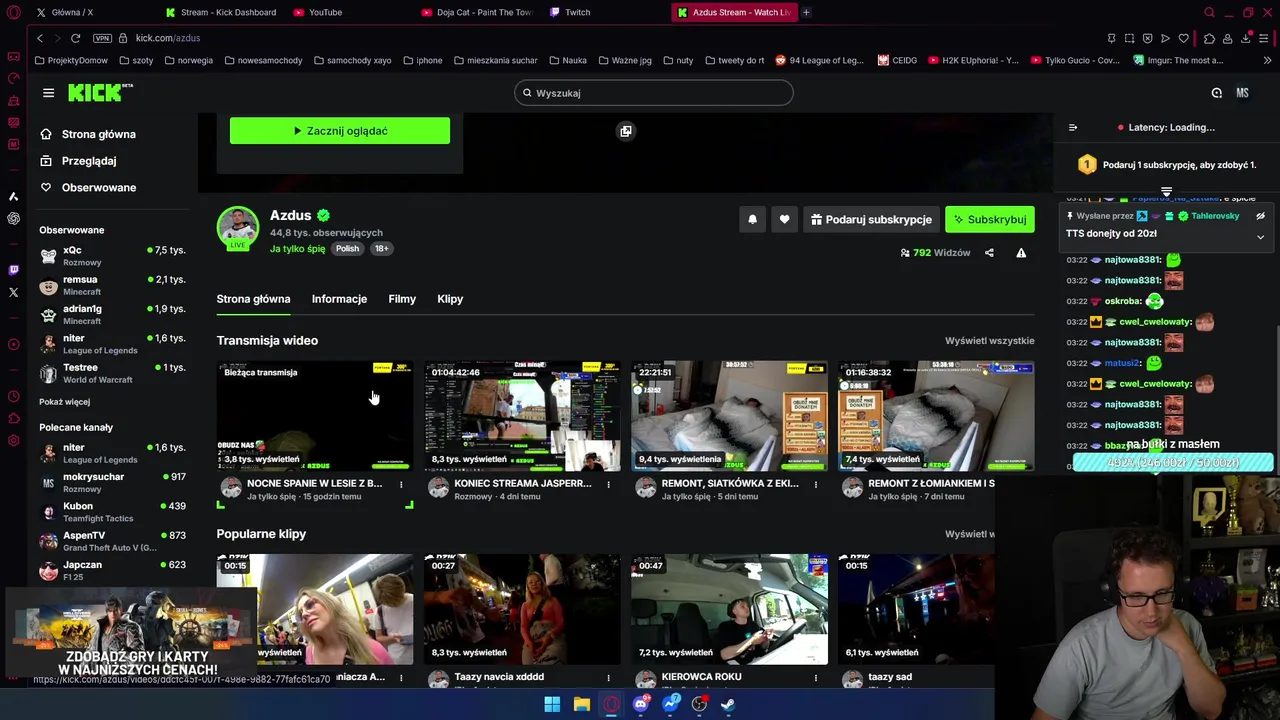This screenshot has width=1280, height=720.
Task: Toggle notification bell for Azdus
Action: pyautogui.click(x=752, y=219)
